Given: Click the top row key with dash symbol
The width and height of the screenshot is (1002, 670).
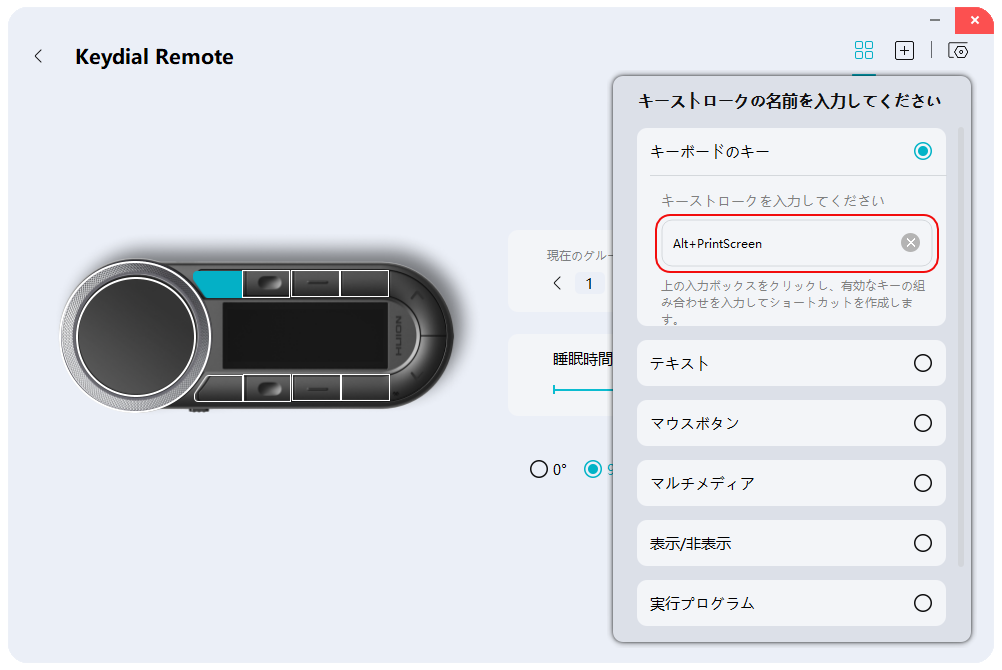Looking at the screenshot, I should click(x=316, y=283).
